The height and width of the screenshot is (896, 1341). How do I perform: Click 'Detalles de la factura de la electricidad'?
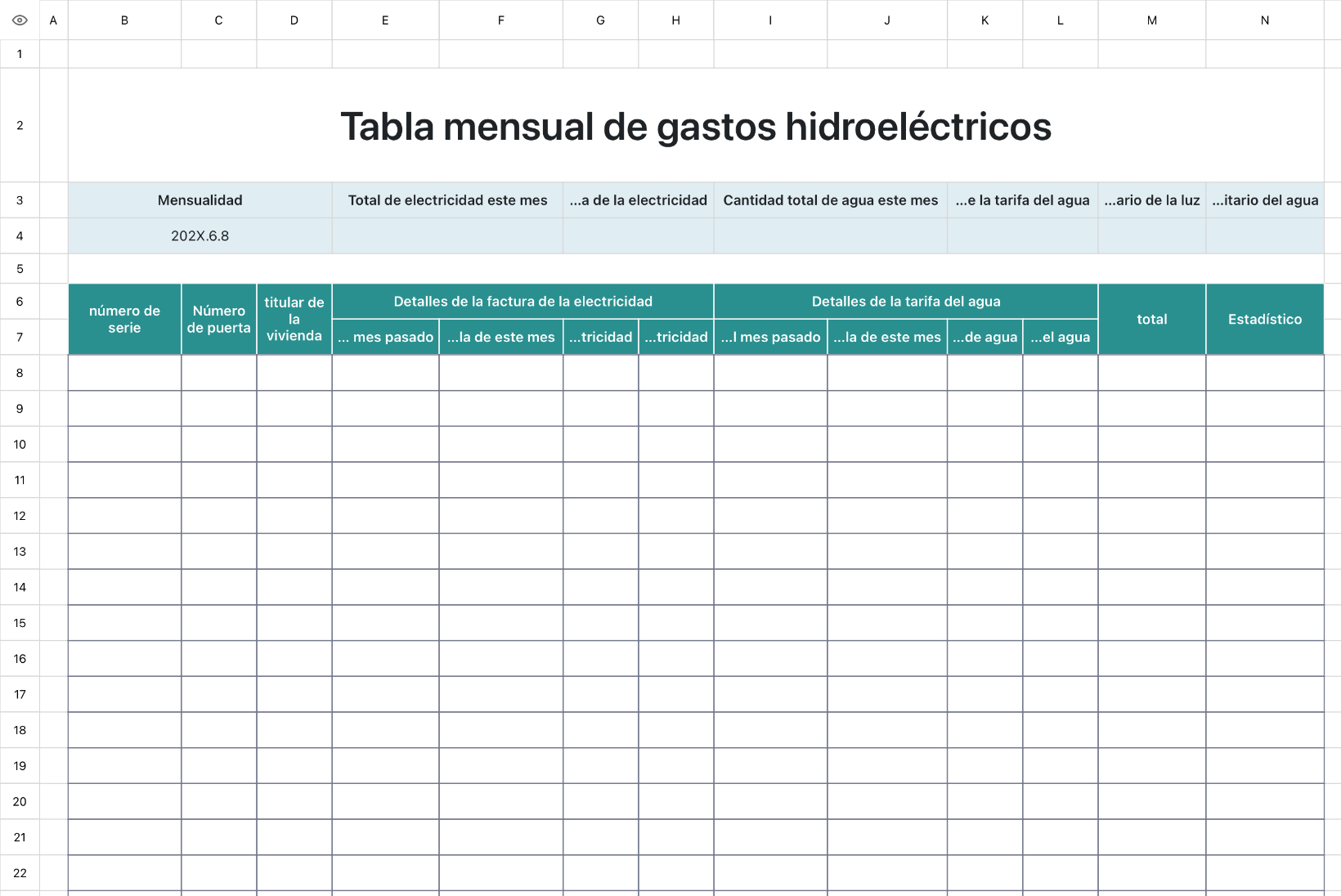point(523,302)
